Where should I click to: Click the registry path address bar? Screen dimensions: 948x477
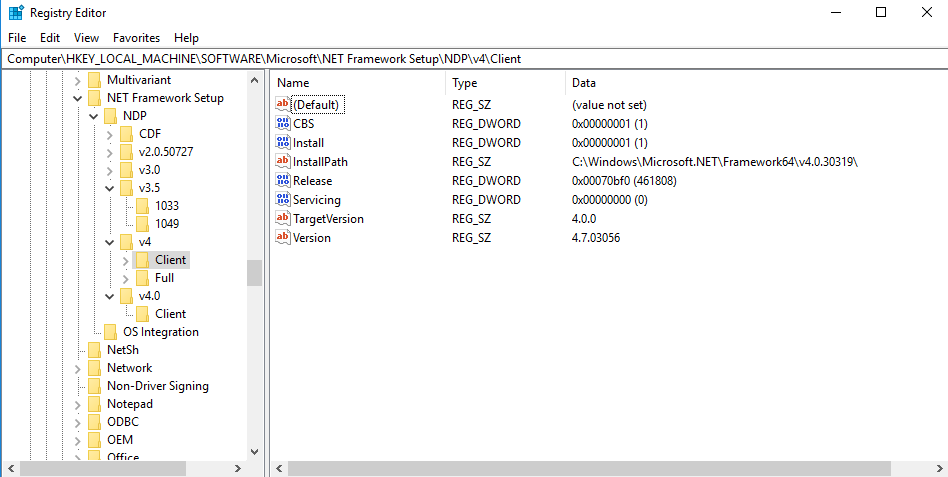[474, 59]
